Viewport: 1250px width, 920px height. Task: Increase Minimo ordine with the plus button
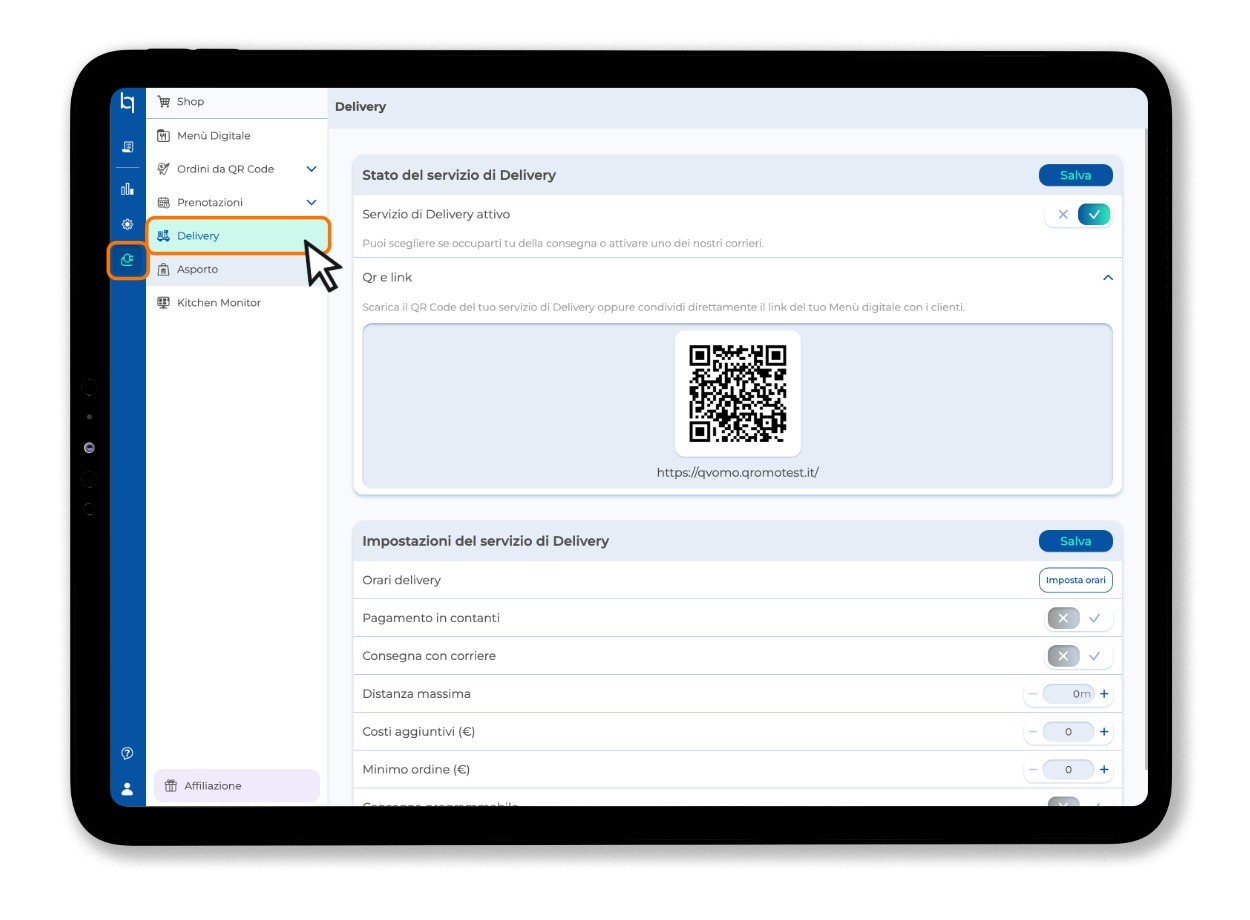click(1104, 770)
